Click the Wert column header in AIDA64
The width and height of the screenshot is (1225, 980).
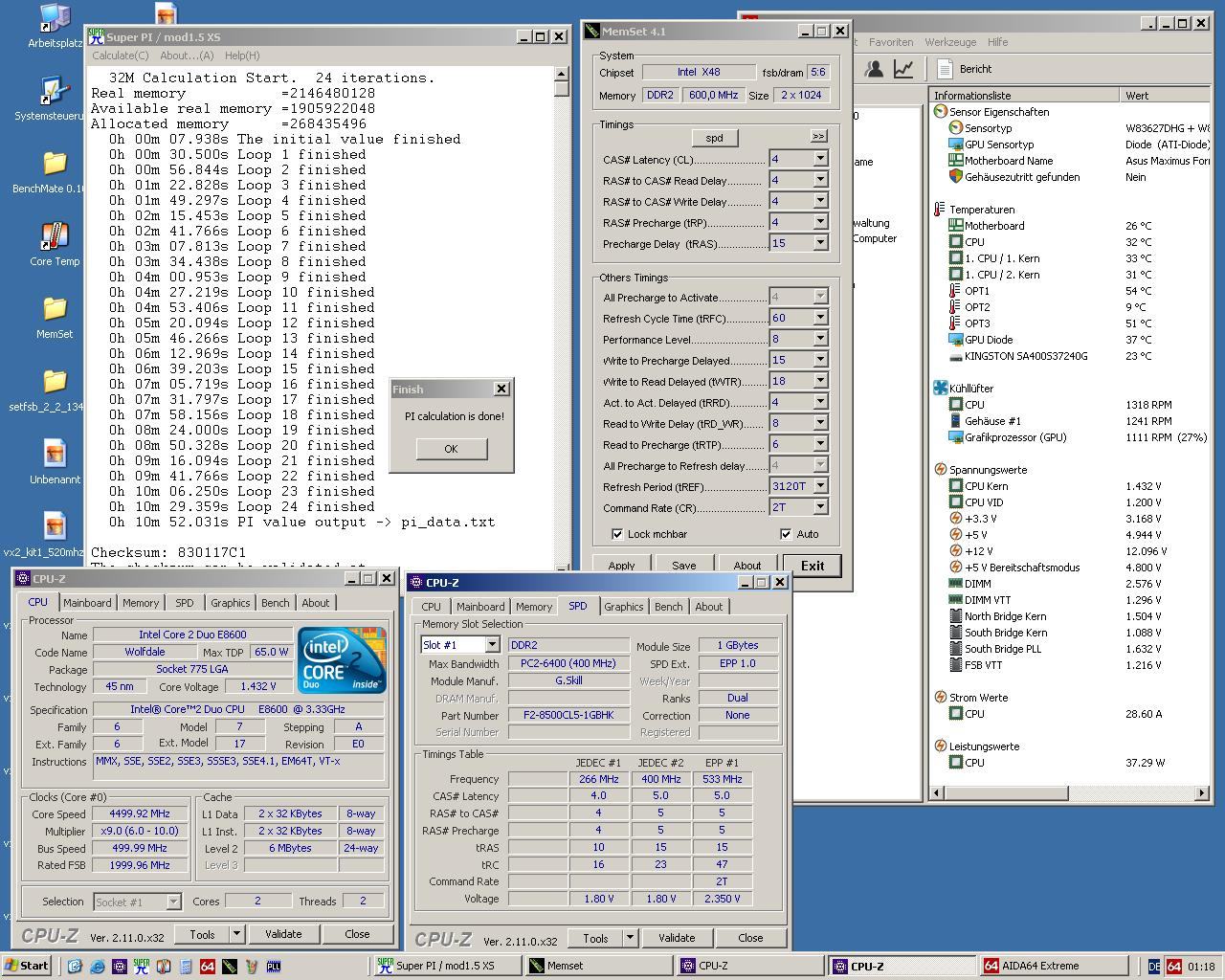pos(1166,96)
